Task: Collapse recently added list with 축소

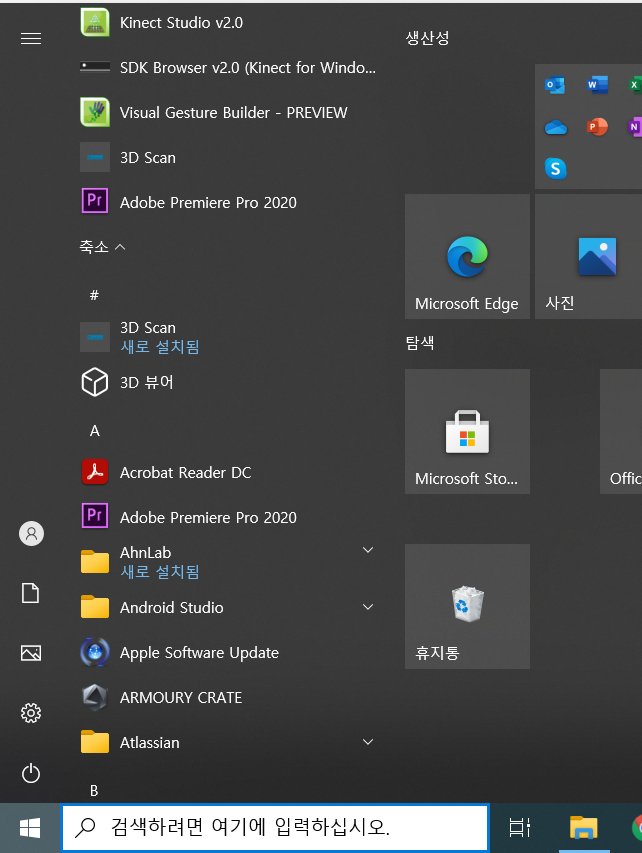Action: (x=102, y=246)
